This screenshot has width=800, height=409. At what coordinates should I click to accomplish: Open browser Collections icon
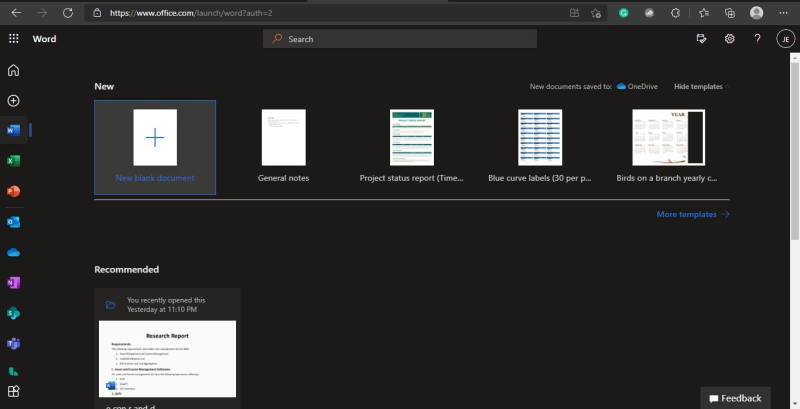(x=730, y=13)
